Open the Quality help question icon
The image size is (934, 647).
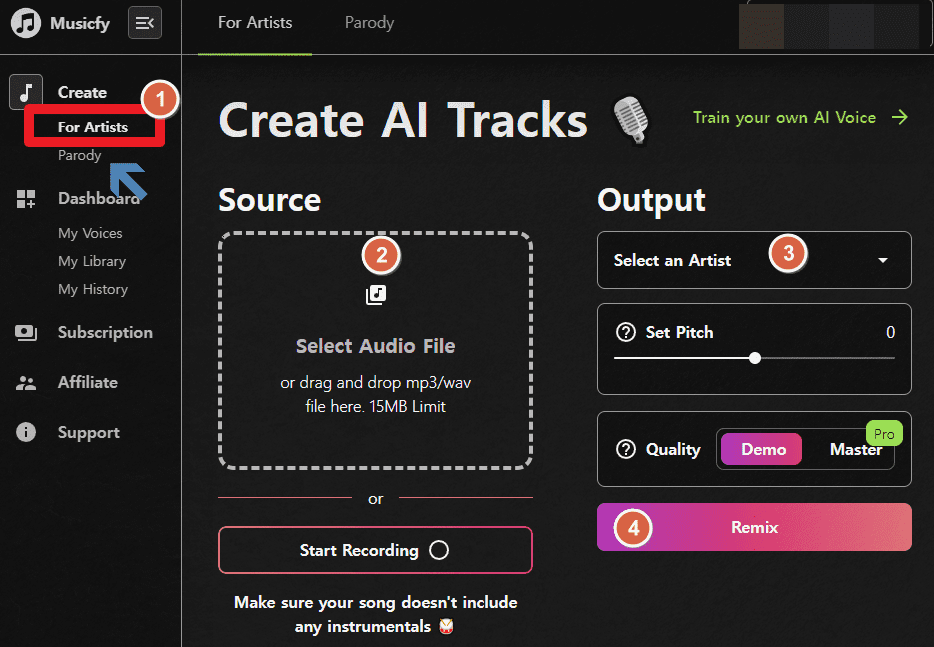pos(625,449)
